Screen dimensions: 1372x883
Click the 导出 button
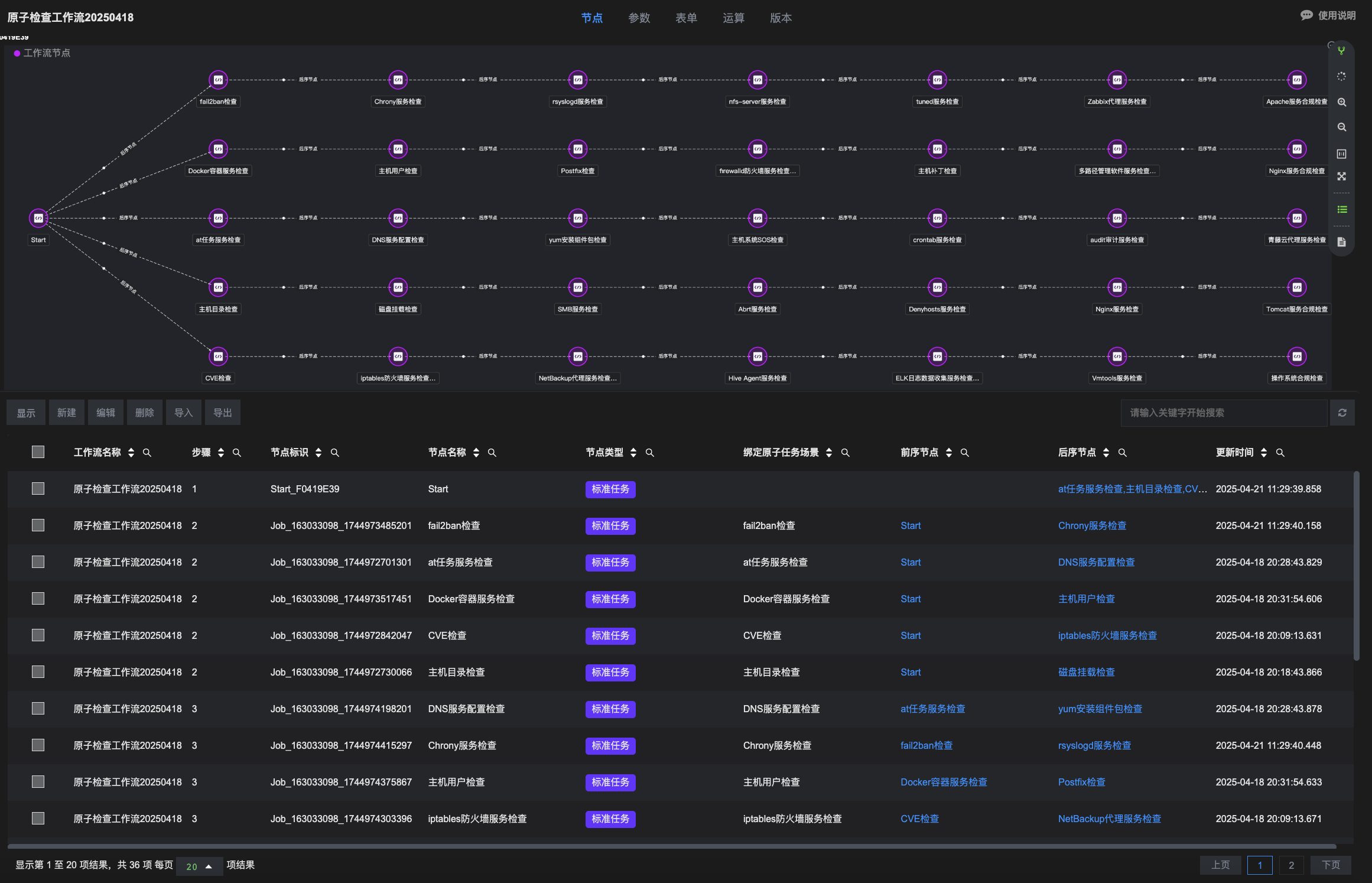(222, 413)
